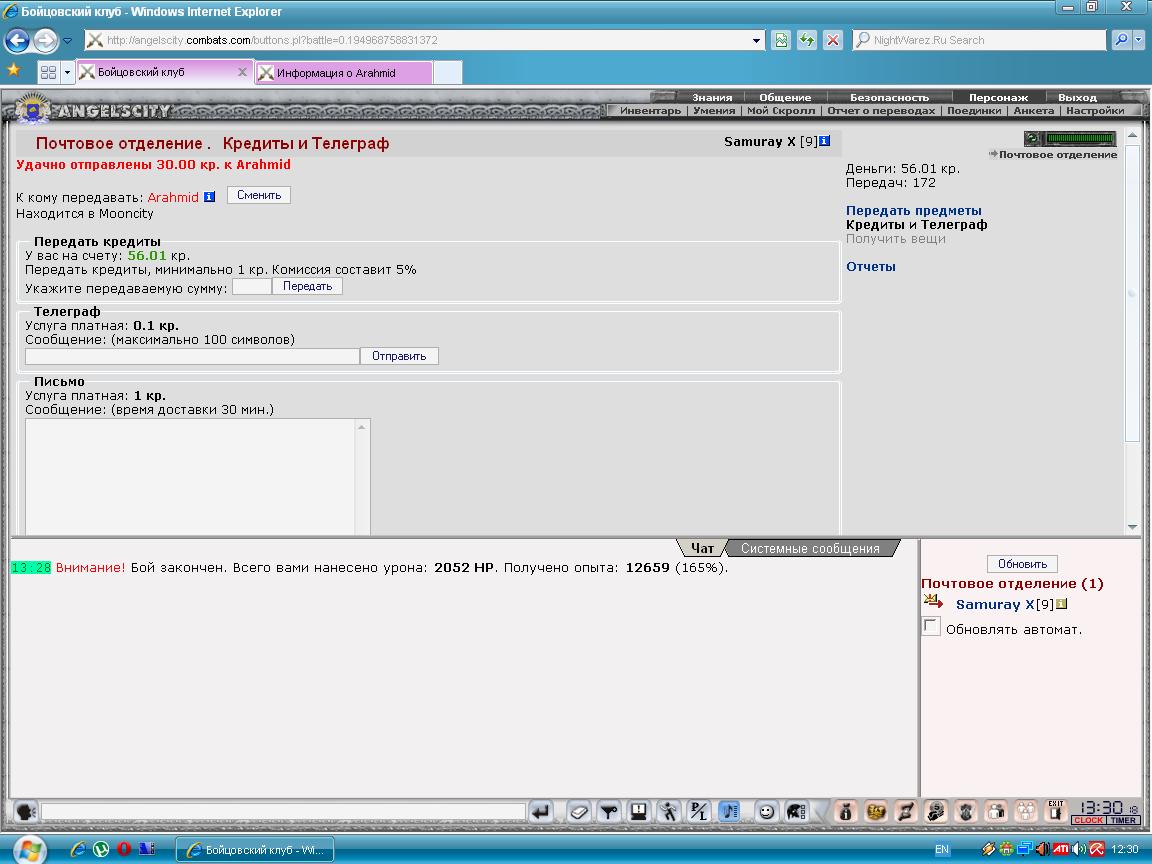
Task: Click the running man icon
Action: pyautogui.click(x=669, y=812)
